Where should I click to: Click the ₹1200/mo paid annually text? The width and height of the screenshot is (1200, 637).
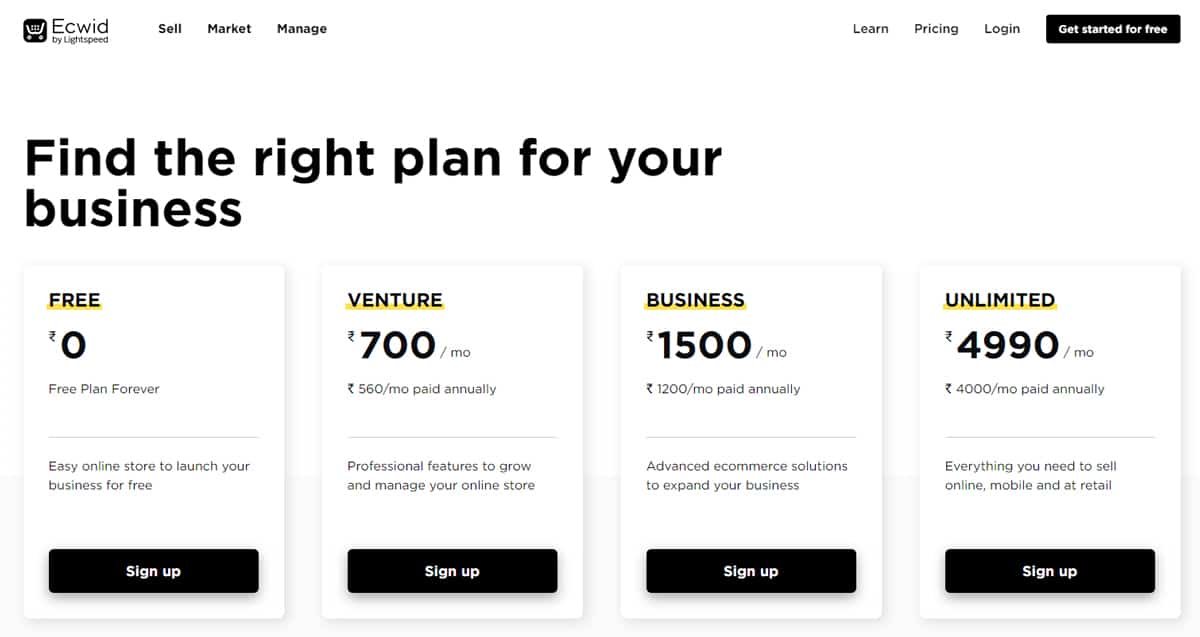[x=723, y=389]
